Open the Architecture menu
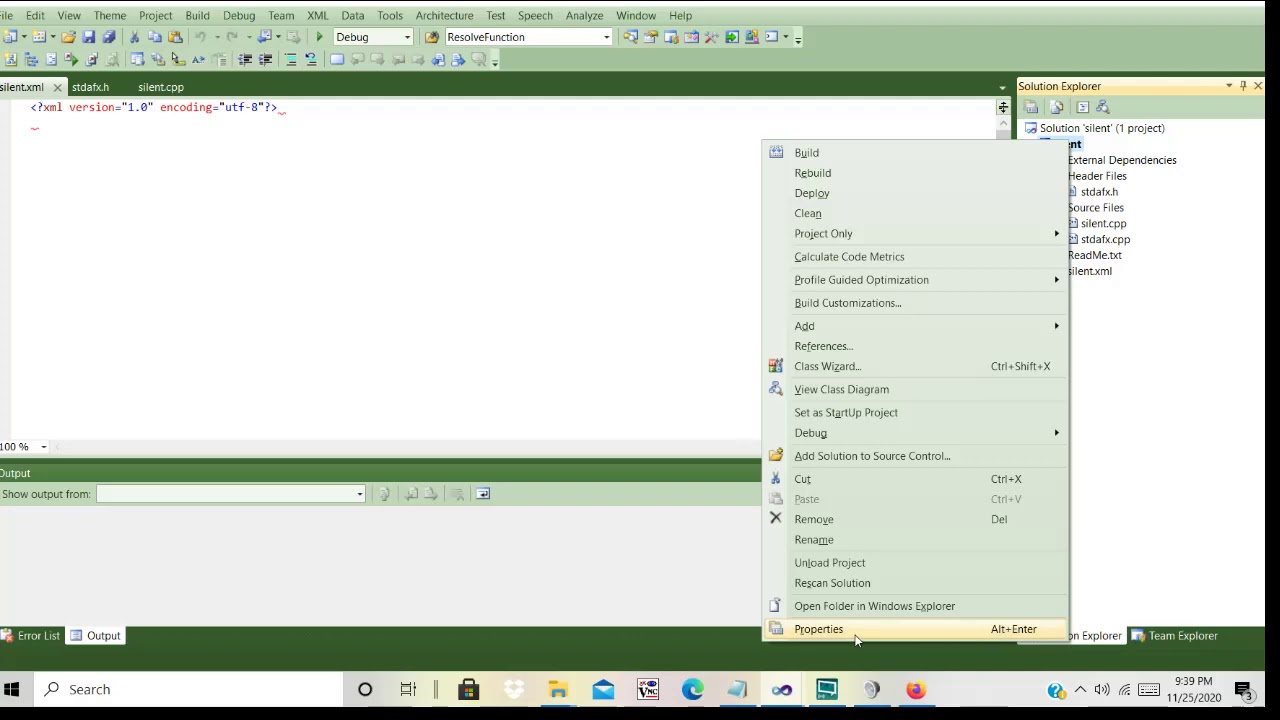 click(444, 15)
